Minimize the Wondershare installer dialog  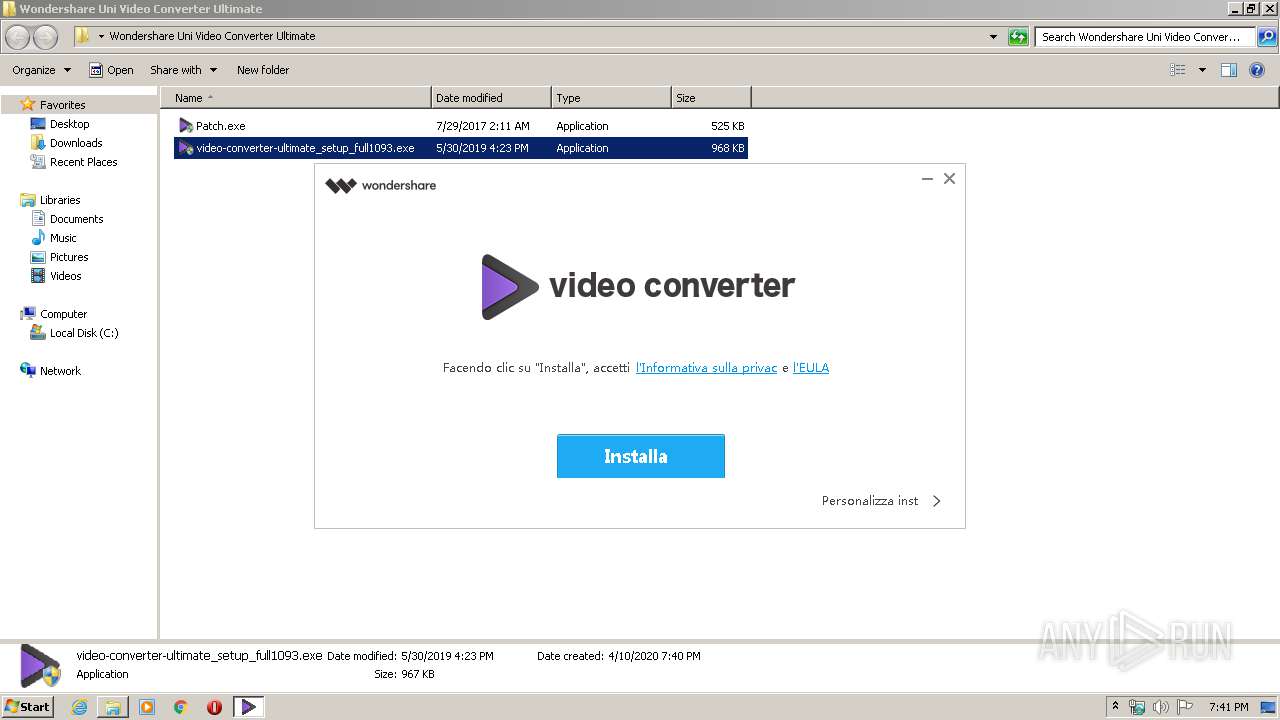927,179
